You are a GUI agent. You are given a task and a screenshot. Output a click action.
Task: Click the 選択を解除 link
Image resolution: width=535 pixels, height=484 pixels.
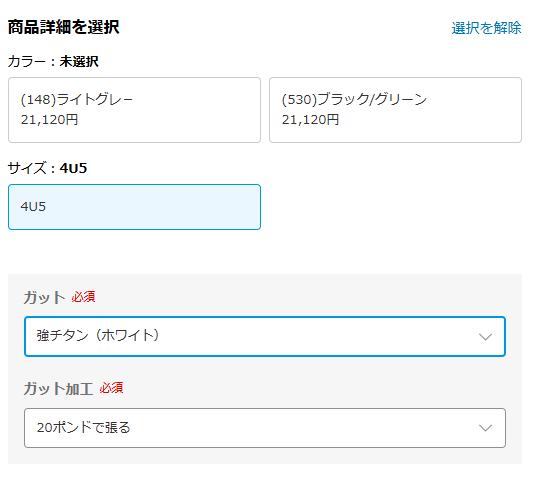(x=486, y=28)
